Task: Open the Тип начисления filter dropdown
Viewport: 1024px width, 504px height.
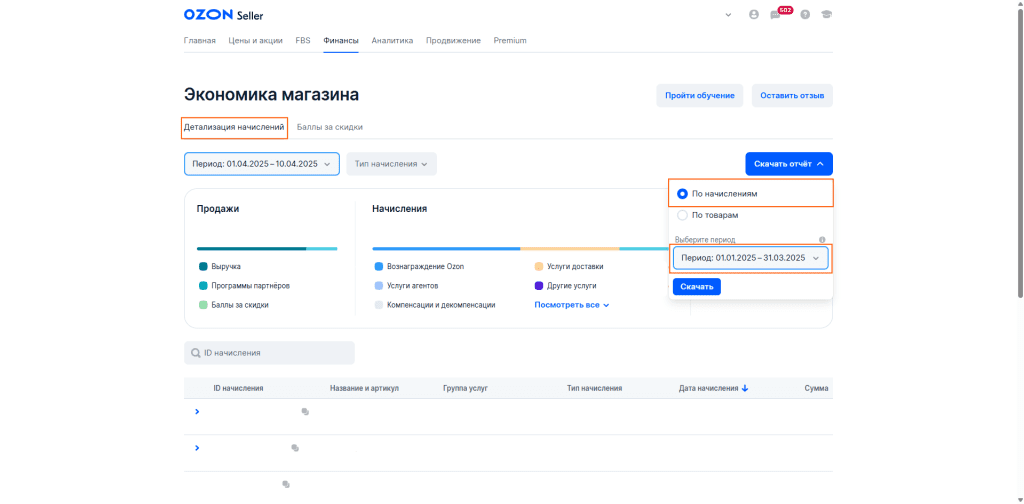Action: point(391,164)
